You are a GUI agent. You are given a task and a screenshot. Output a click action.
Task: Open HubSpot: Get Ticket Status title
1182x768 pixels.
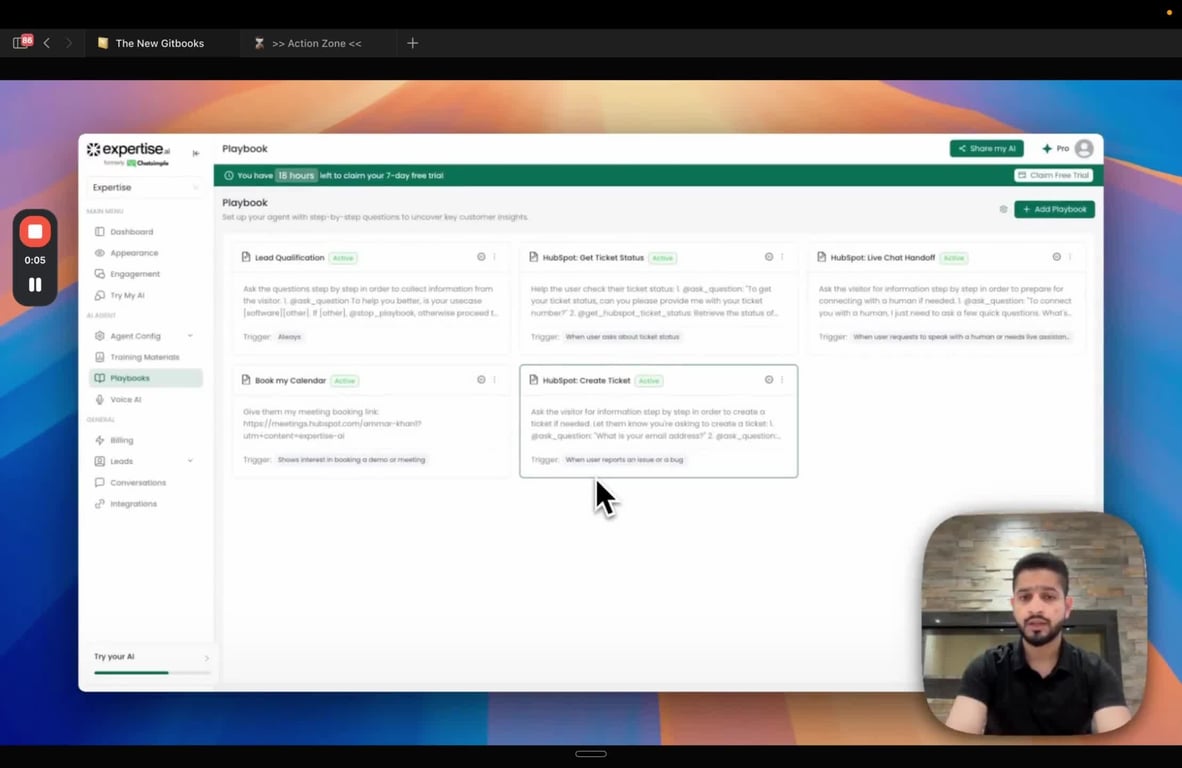click(x=593, y=258)
